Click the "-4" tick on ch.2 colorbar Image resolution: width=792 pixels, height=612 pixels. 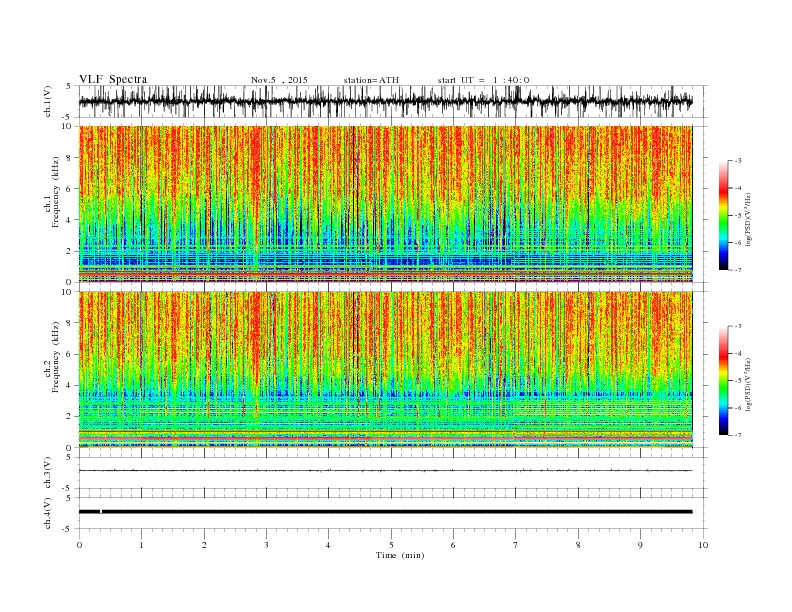click(x=737, y=353)
